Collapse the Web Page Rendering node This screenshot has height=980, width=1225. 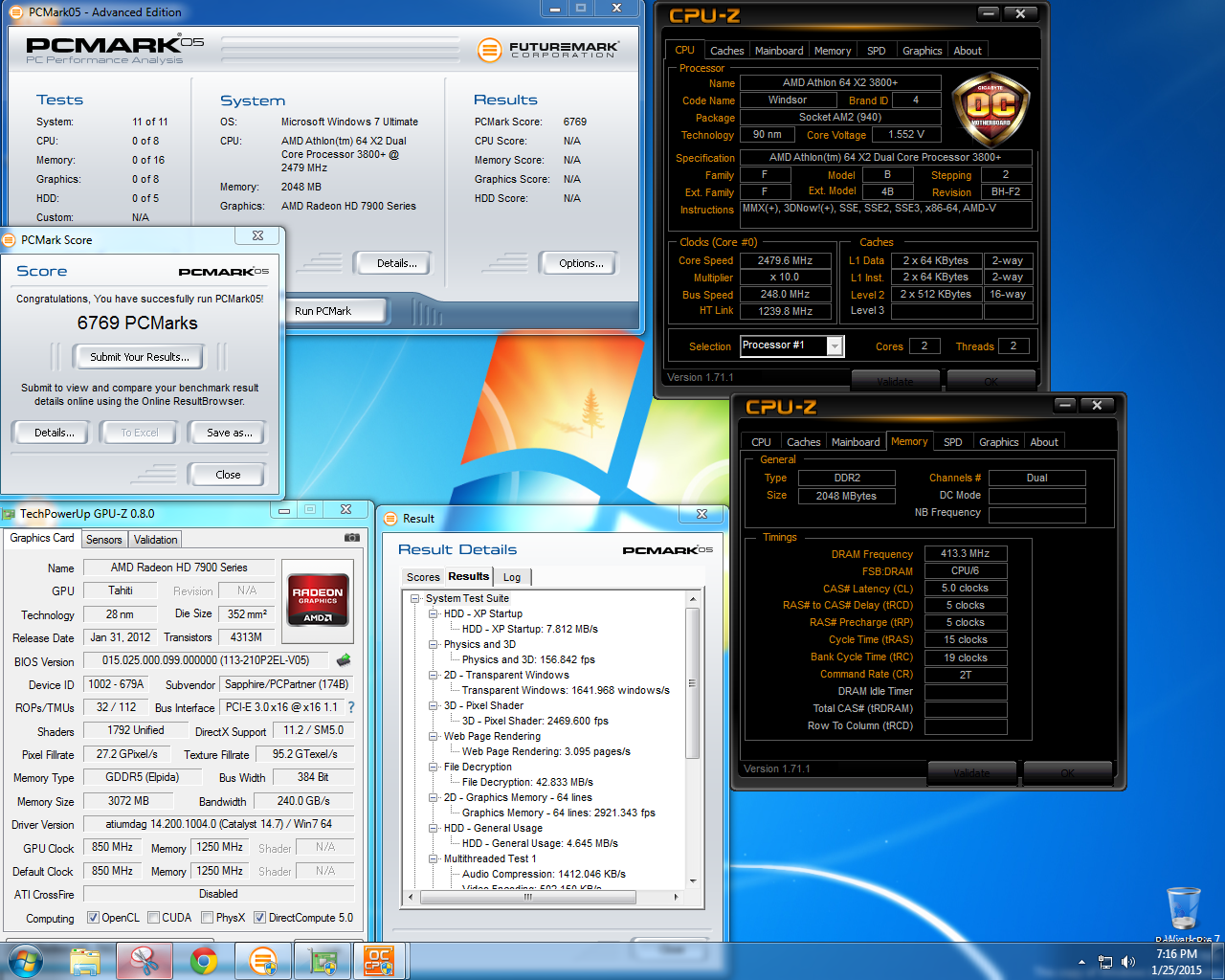coord(434,736)
